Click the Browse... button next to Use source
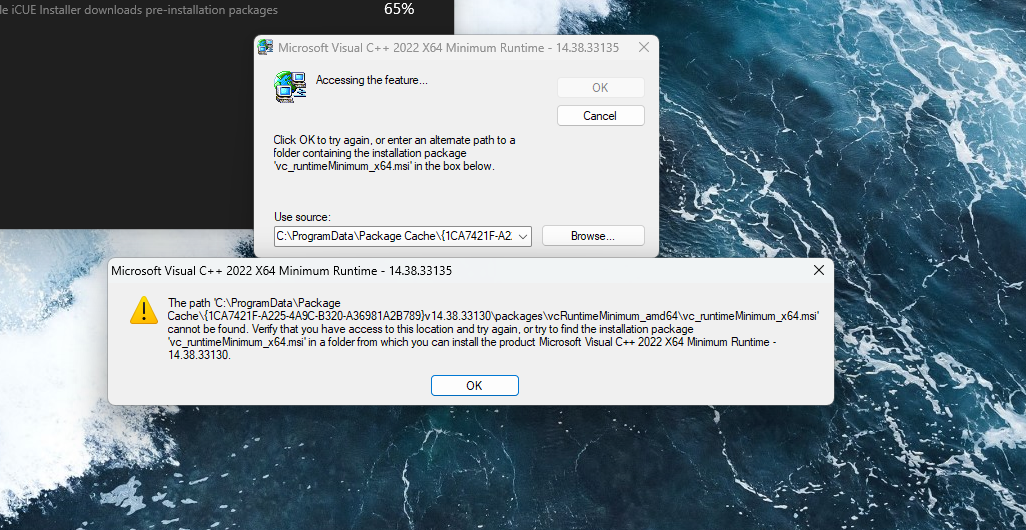 pos(593,236)
